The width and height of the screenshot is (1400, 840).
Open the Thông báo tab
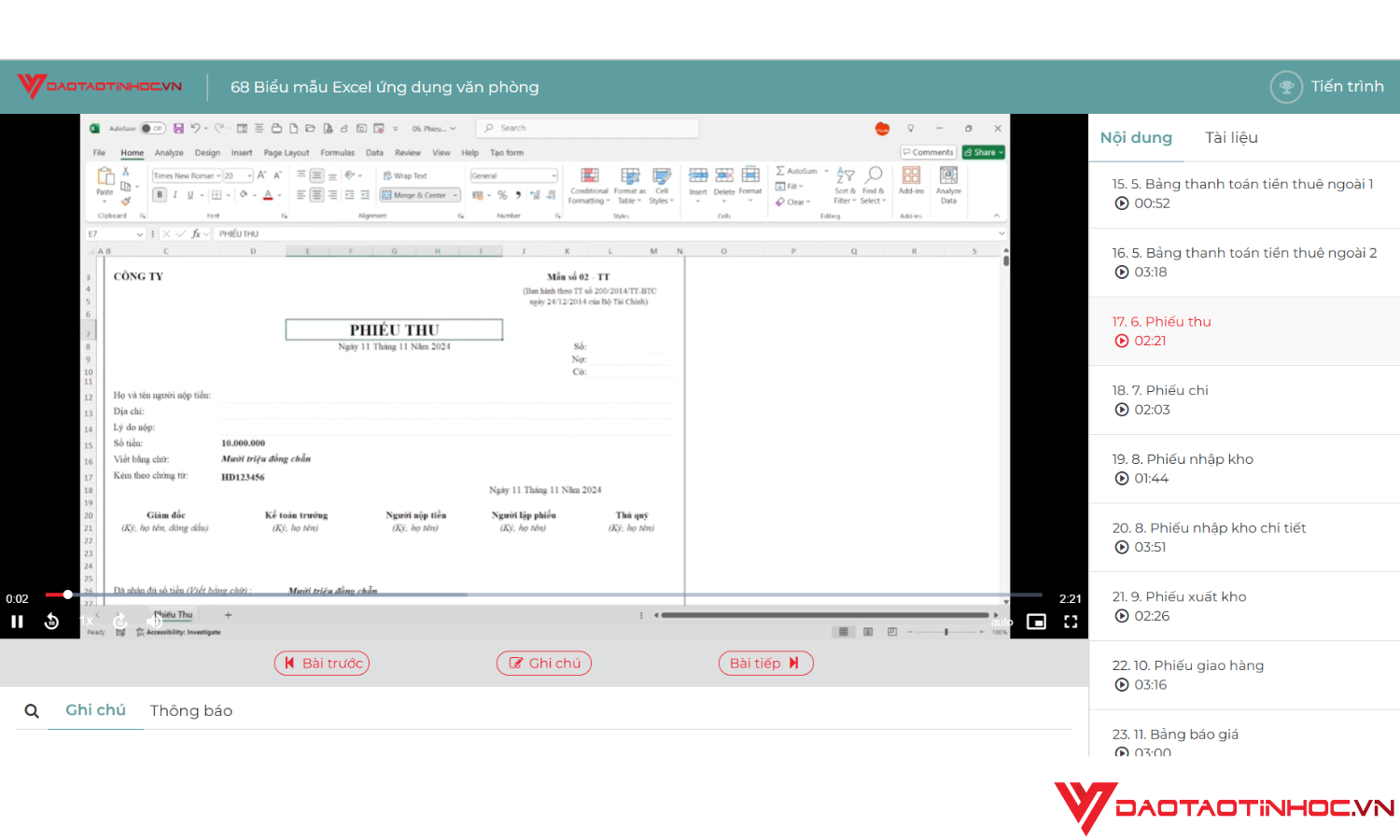[x=191, y=711]
